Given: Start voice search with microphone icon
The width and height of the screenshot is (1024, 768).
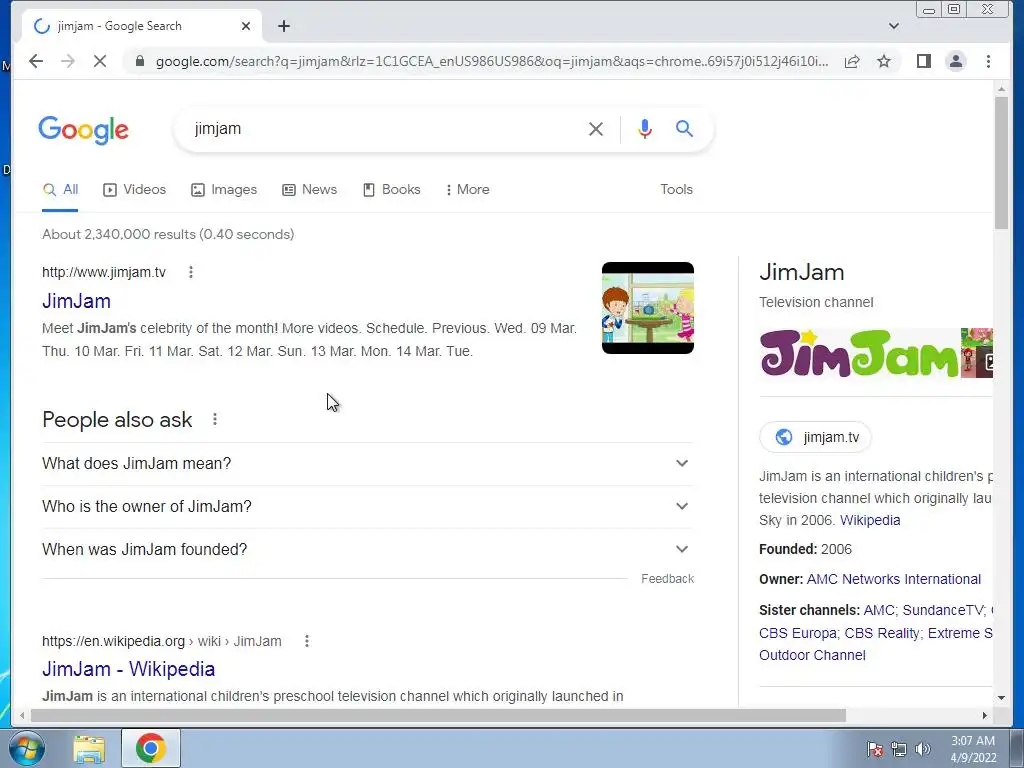Looking at the screenshot, I should point(645,129).
